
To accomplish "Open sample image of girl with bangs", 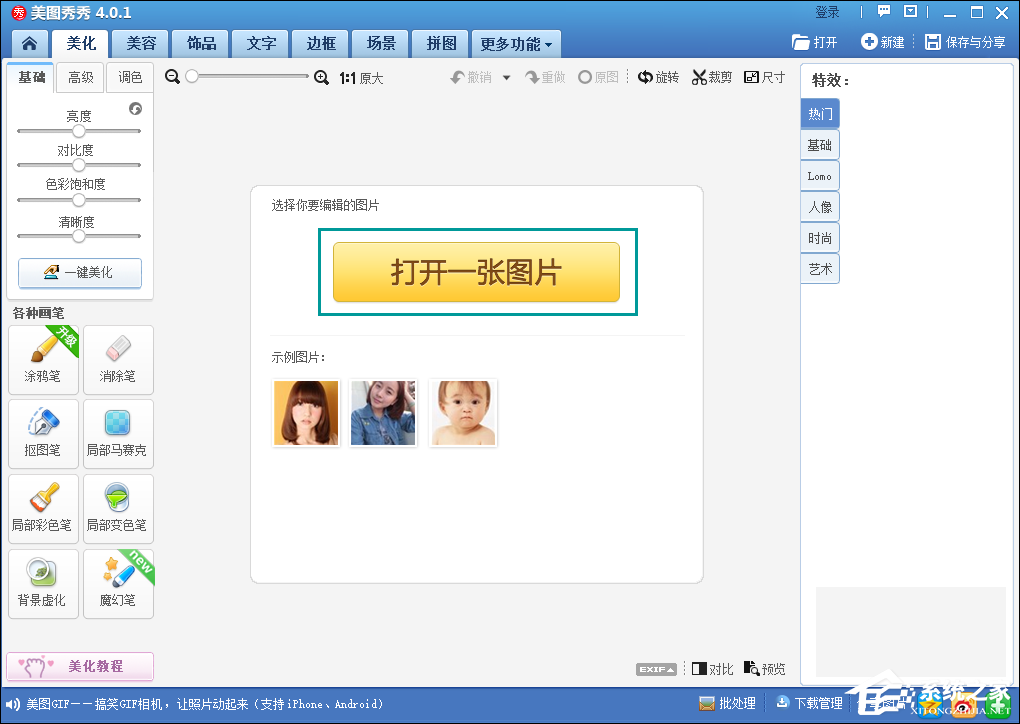I will (x=306, y=413).
